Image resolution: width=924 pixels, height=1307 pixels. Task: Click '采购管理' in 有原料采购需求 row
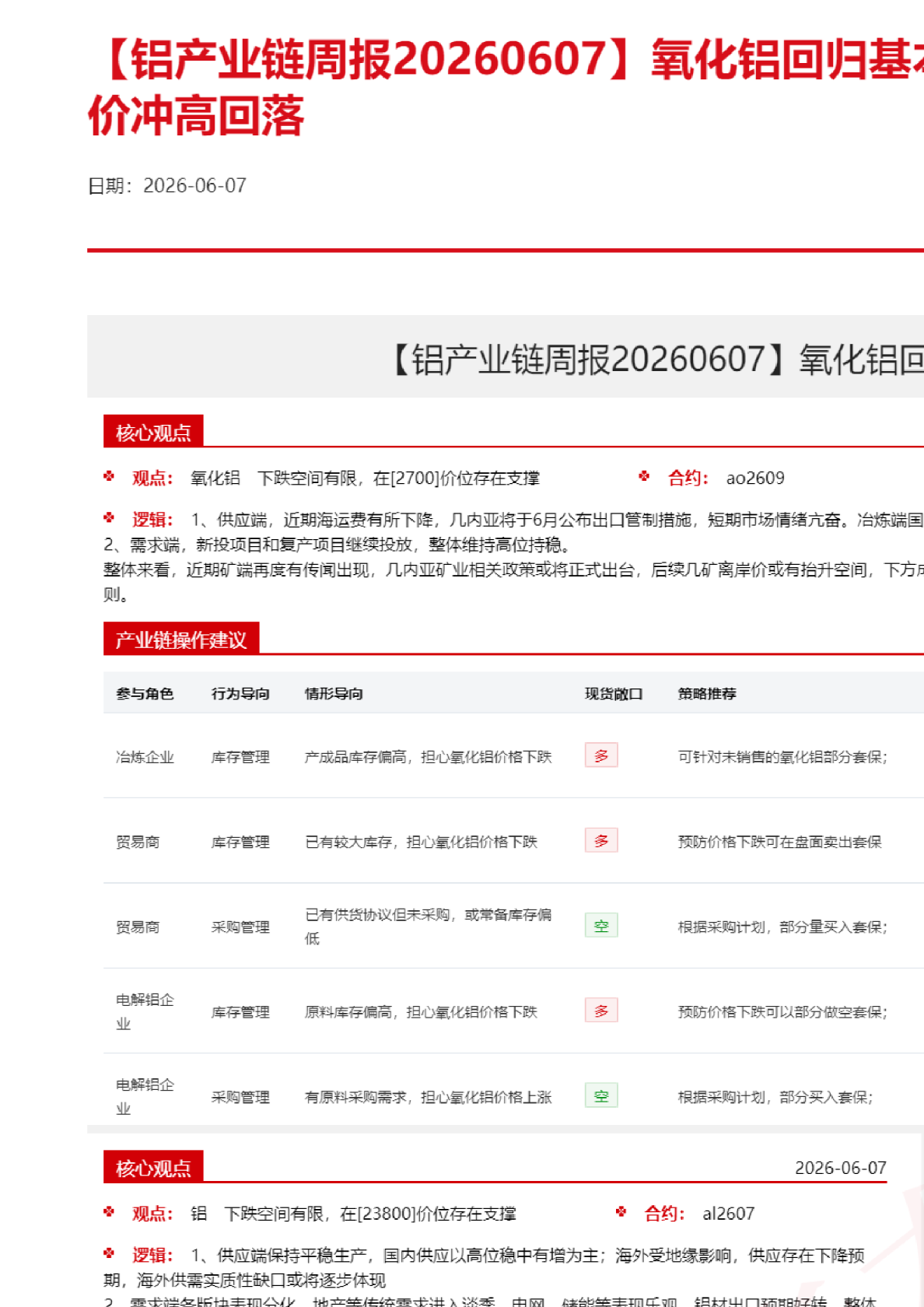pyautogui.click(x=240, y=1097)
